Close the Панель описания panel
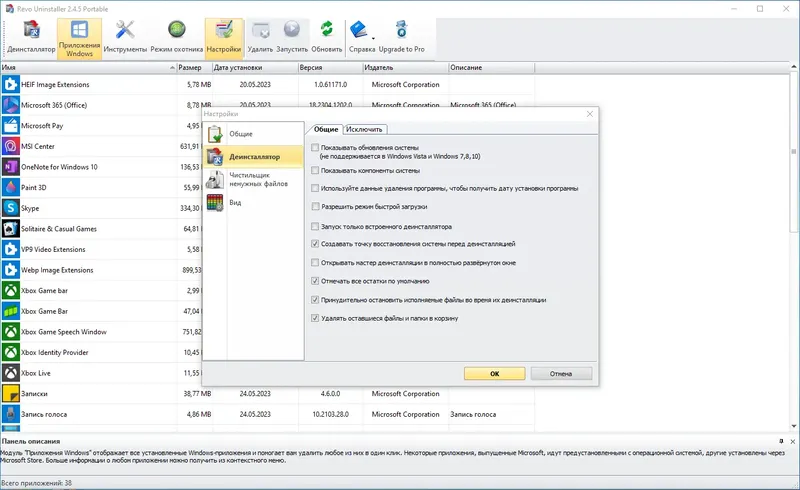The image size is (800, 490). [x=793, y=441]
